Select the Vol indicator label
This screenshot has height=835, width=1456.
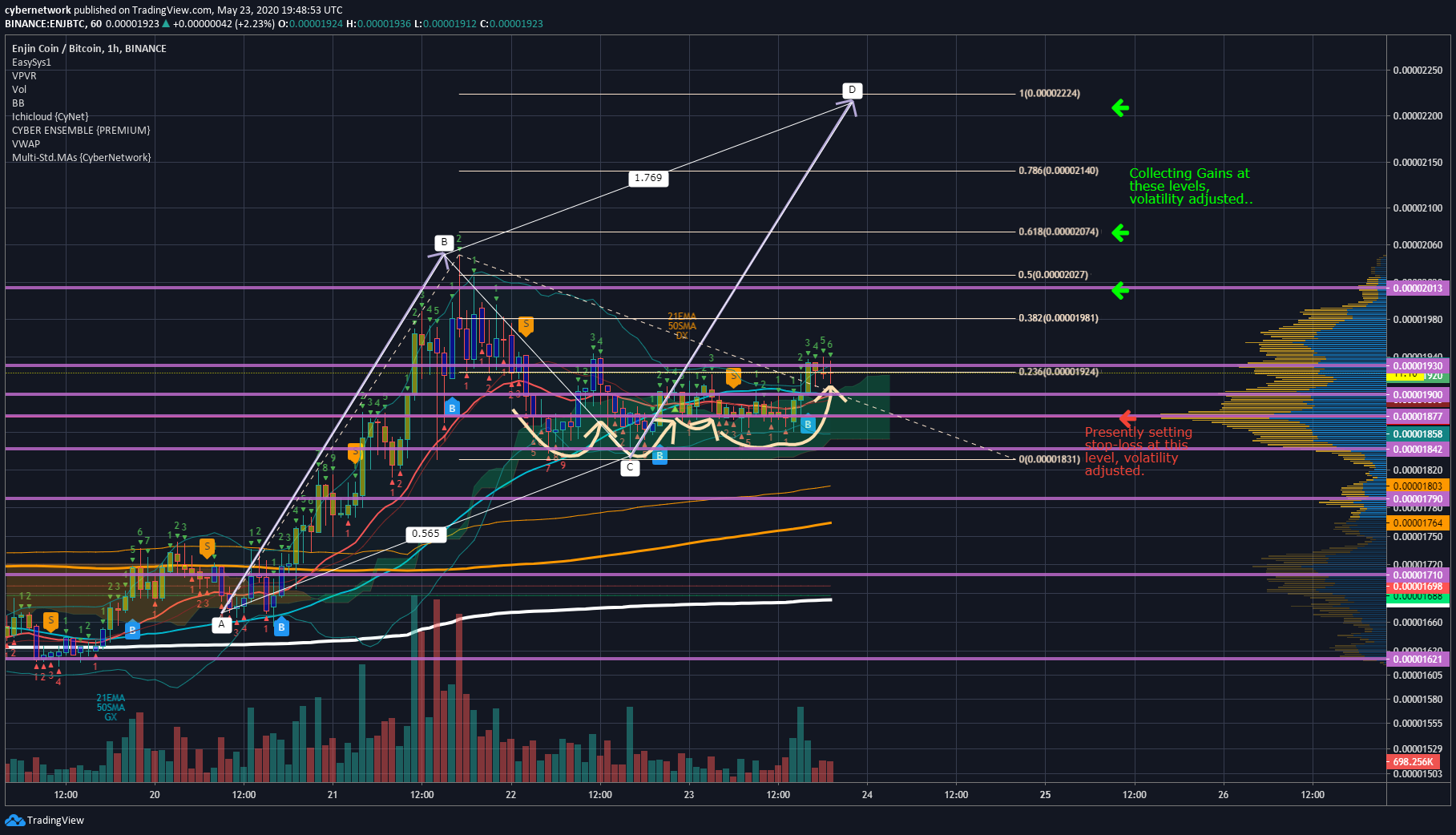19,90
